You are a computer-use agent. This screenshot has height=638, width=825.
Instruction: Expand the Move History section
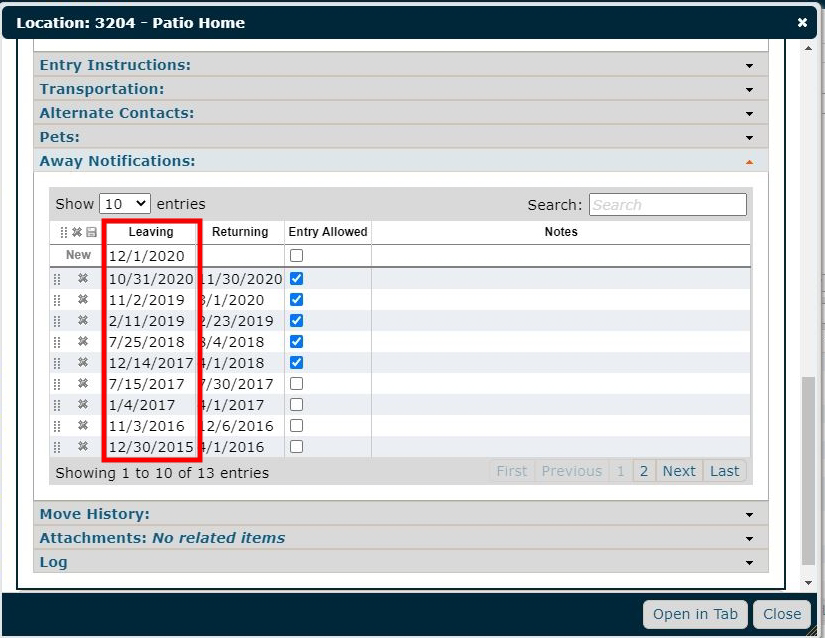coord(401,514)
